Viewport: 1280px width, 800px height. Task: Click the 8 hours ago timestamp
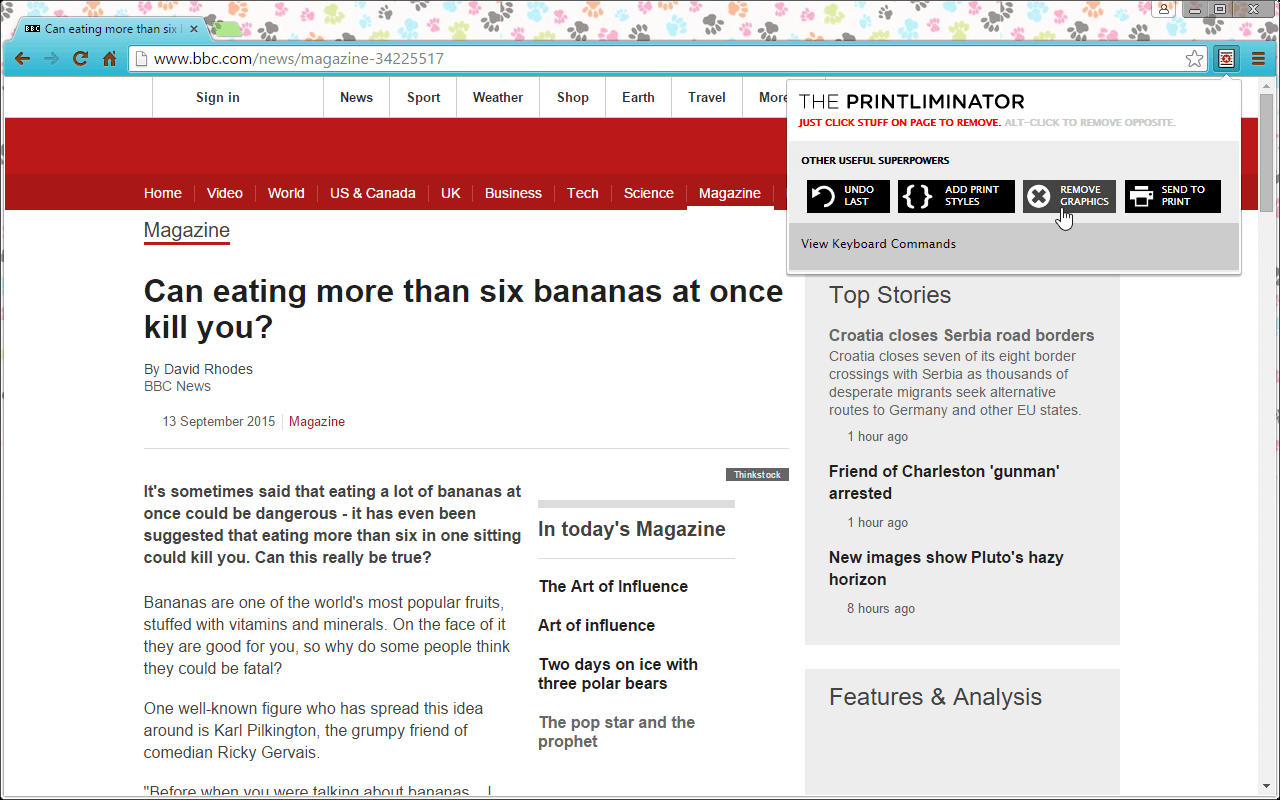(881, 609)
